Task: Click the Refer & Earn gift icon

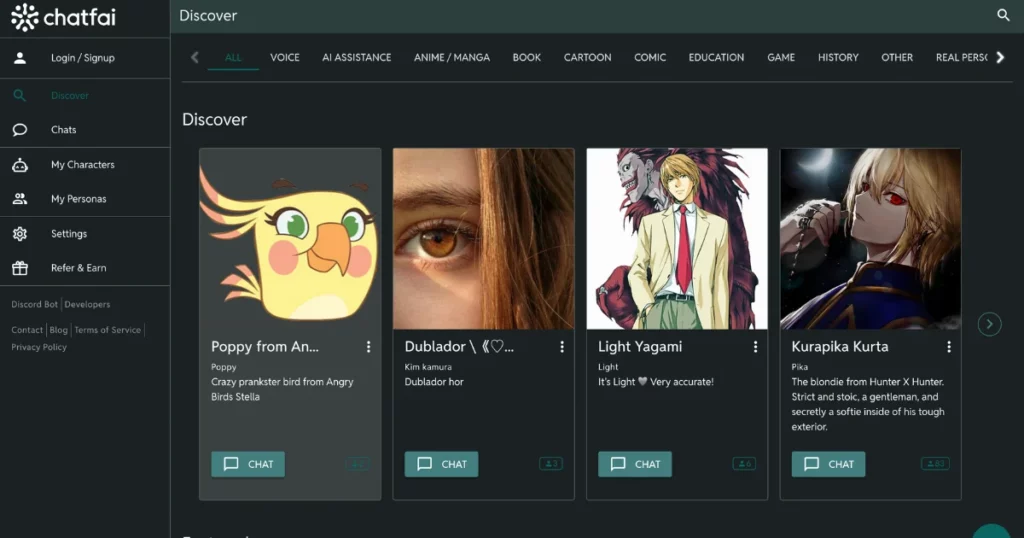Action: 20,268
